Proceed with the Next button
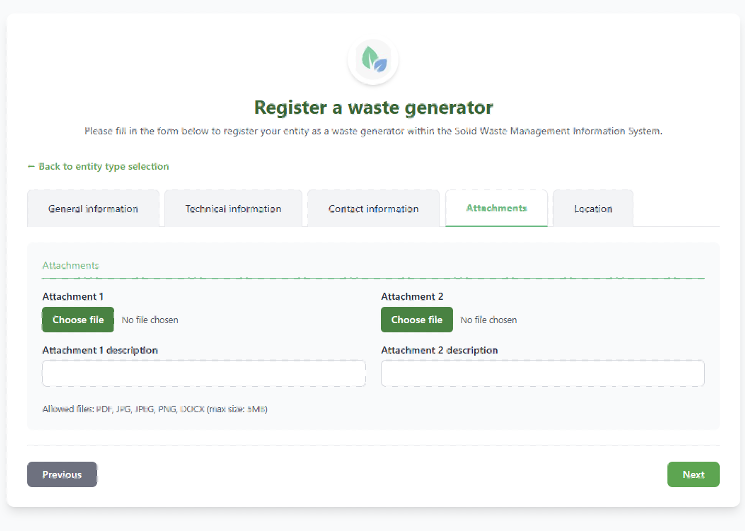This screenshot has width=746, height=532. click(693, 474)
